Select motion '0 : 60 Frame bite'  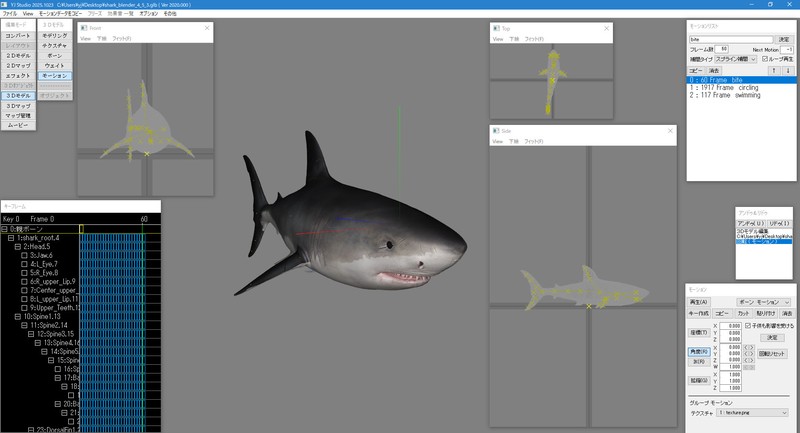742,80
